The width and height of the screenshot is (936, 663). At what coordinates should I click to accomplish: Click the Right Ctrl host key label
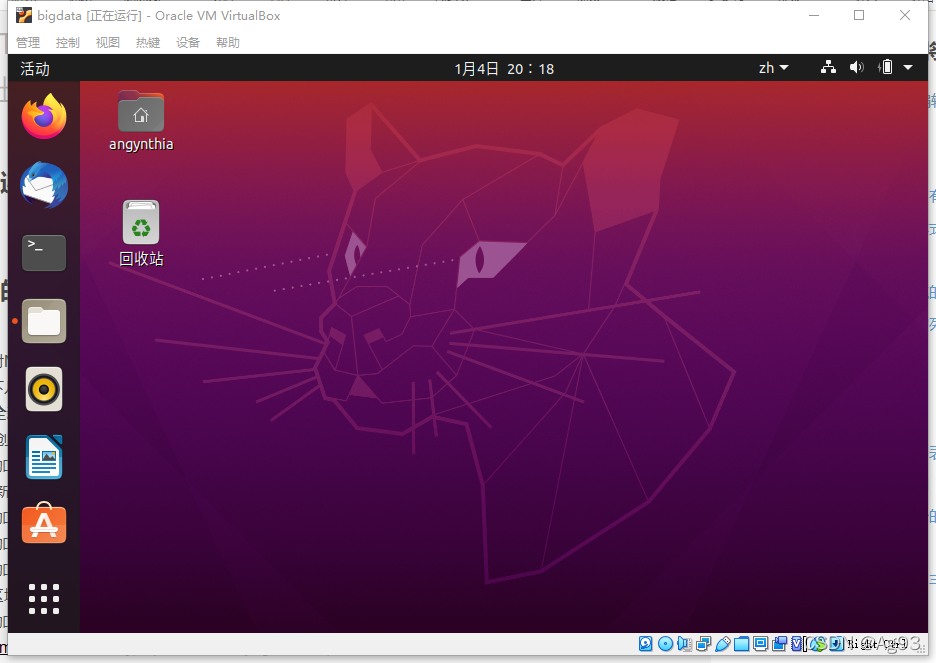pyautogui.click(x=878, y=643)
